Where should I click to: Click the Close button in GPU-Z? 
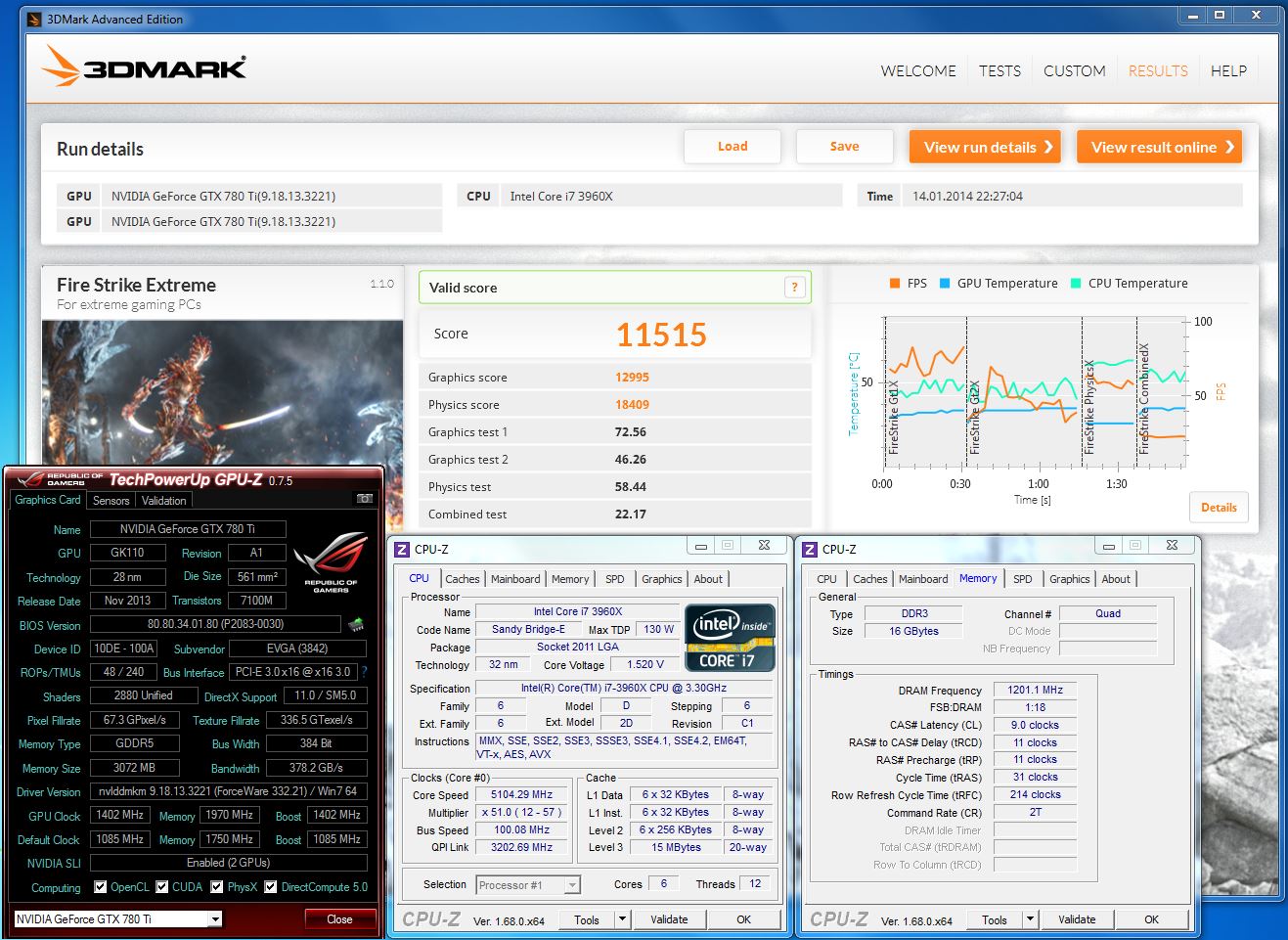pyautogui.click(x=339, y=919)
